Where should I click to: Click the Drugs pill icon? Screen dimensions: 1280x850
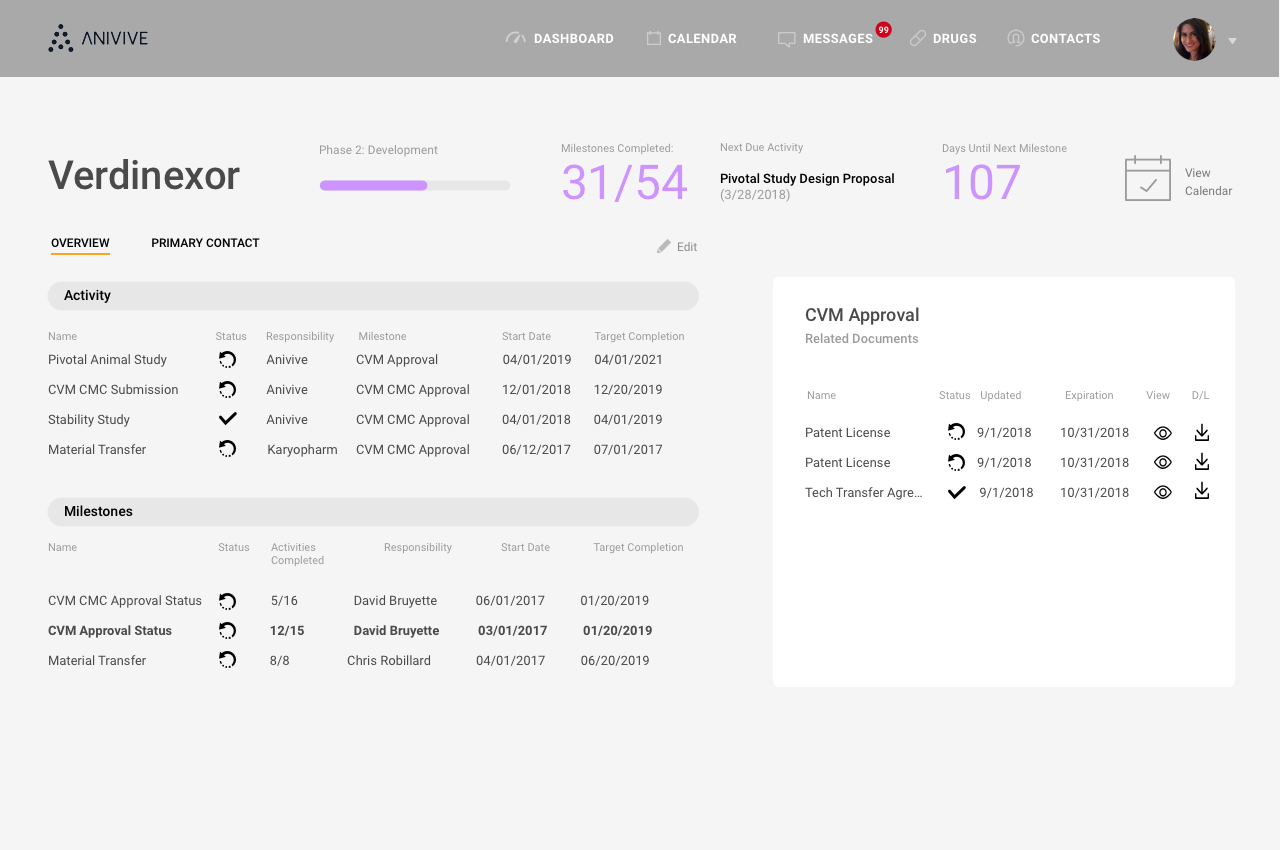[918, 38]
